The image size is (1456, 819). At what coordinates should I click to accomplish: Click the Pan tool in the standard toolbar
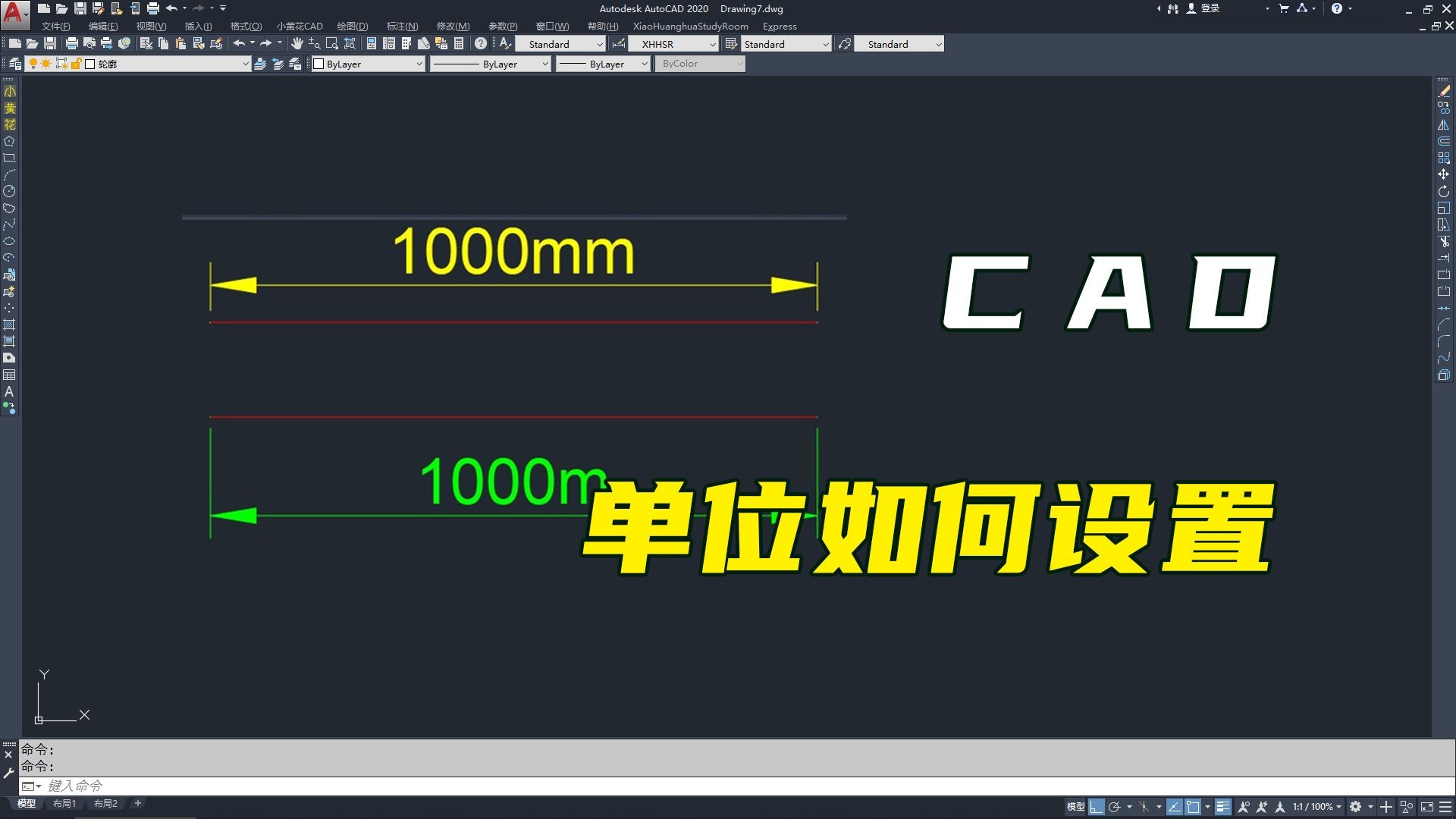coord(297,43)
